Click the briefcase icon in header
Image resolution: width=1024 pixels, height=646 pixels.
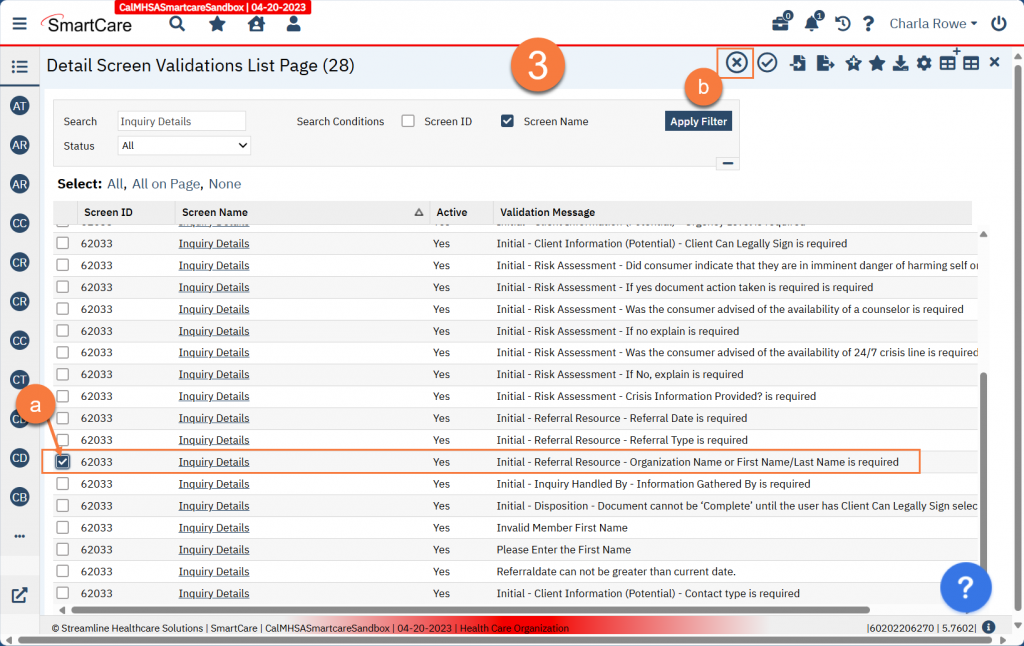point(780,24)
